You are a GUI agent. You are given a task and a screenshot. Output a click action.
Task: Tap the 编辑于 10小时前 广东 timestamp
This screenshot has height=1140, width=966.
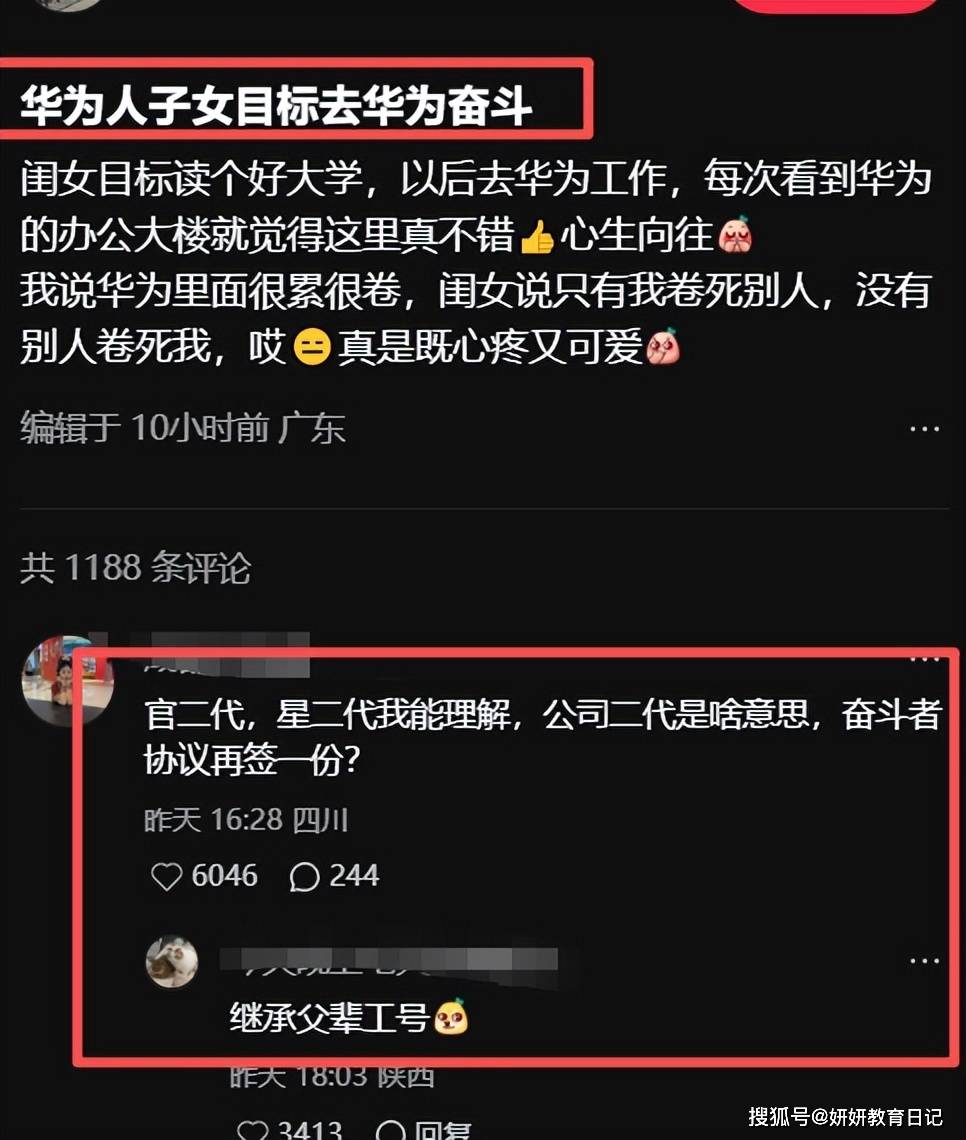click(x=182, y=428)
